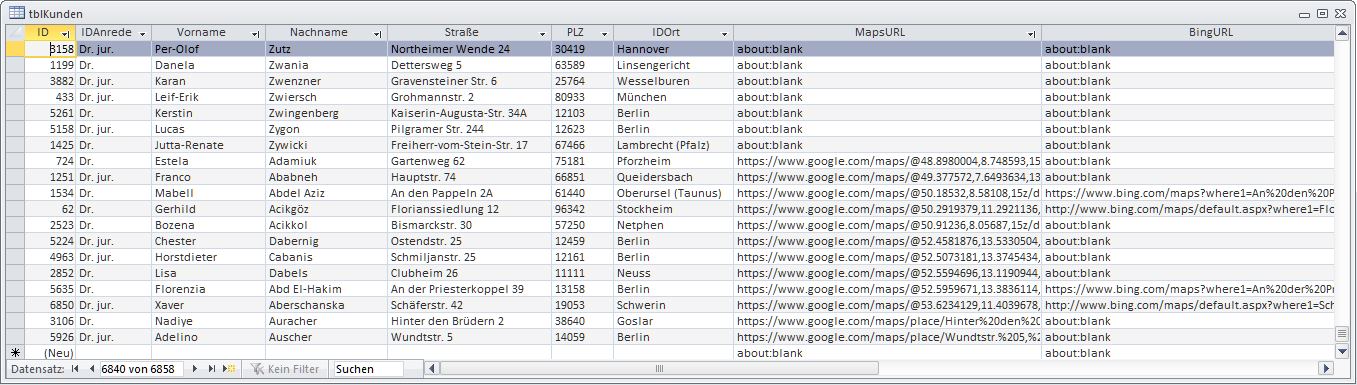Image resolution: width=1357 pixels, height=385 pixels.
Task: Click the Vorname cell Leif-Erik
Action: point(208,97)
